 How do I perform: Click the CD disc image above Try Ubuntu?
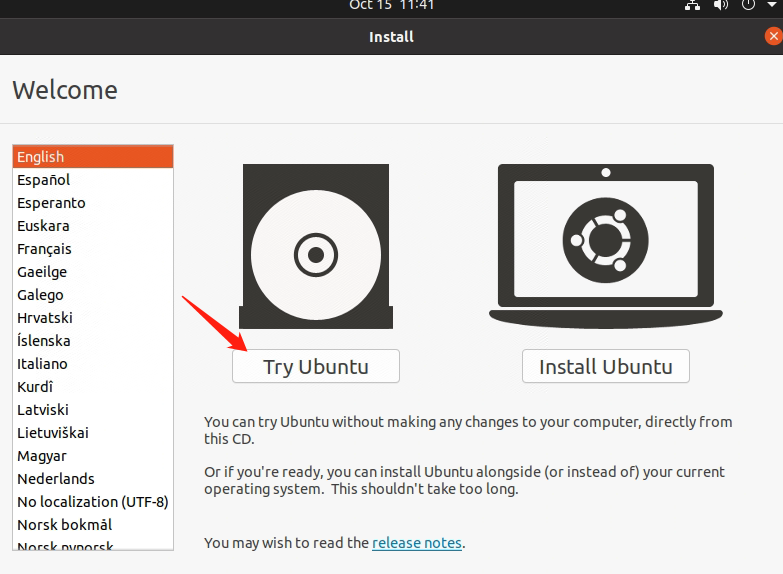(316, 246)
